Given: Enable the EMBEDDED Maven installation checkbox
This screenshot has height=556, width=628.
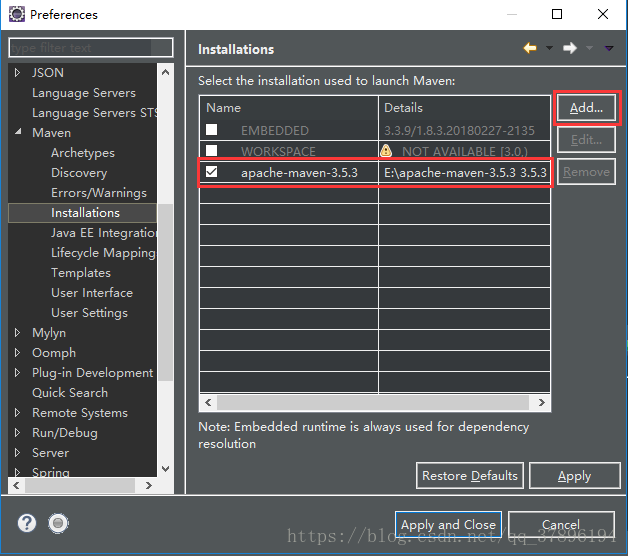Looking at the screenshot, I should coord(211,130).
